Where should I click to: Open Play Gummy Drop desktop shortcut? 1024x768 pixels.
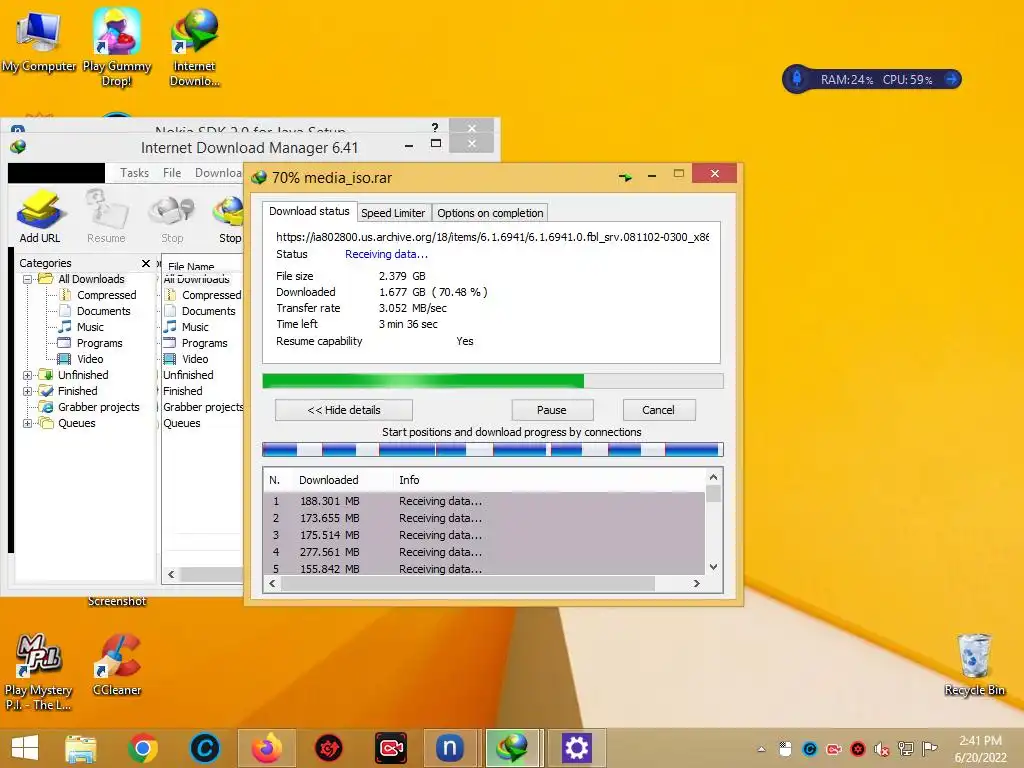click(117, 47)
